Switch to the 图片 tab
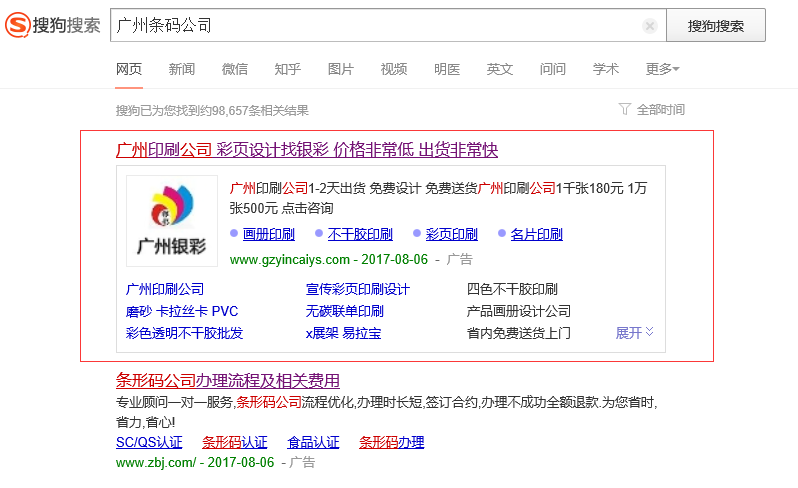 (x=340, y=69)
